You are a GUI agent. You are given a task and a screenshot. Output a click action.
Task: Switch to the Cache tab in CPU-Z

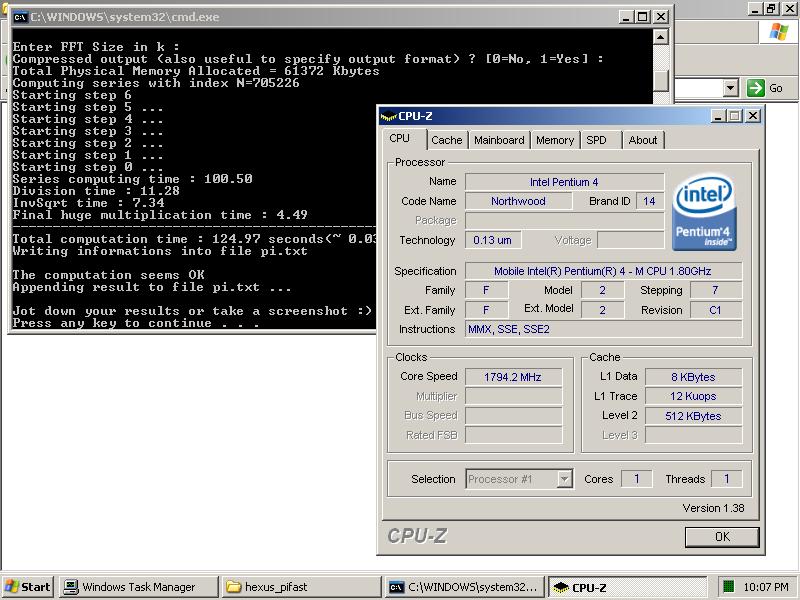(446, 140)
